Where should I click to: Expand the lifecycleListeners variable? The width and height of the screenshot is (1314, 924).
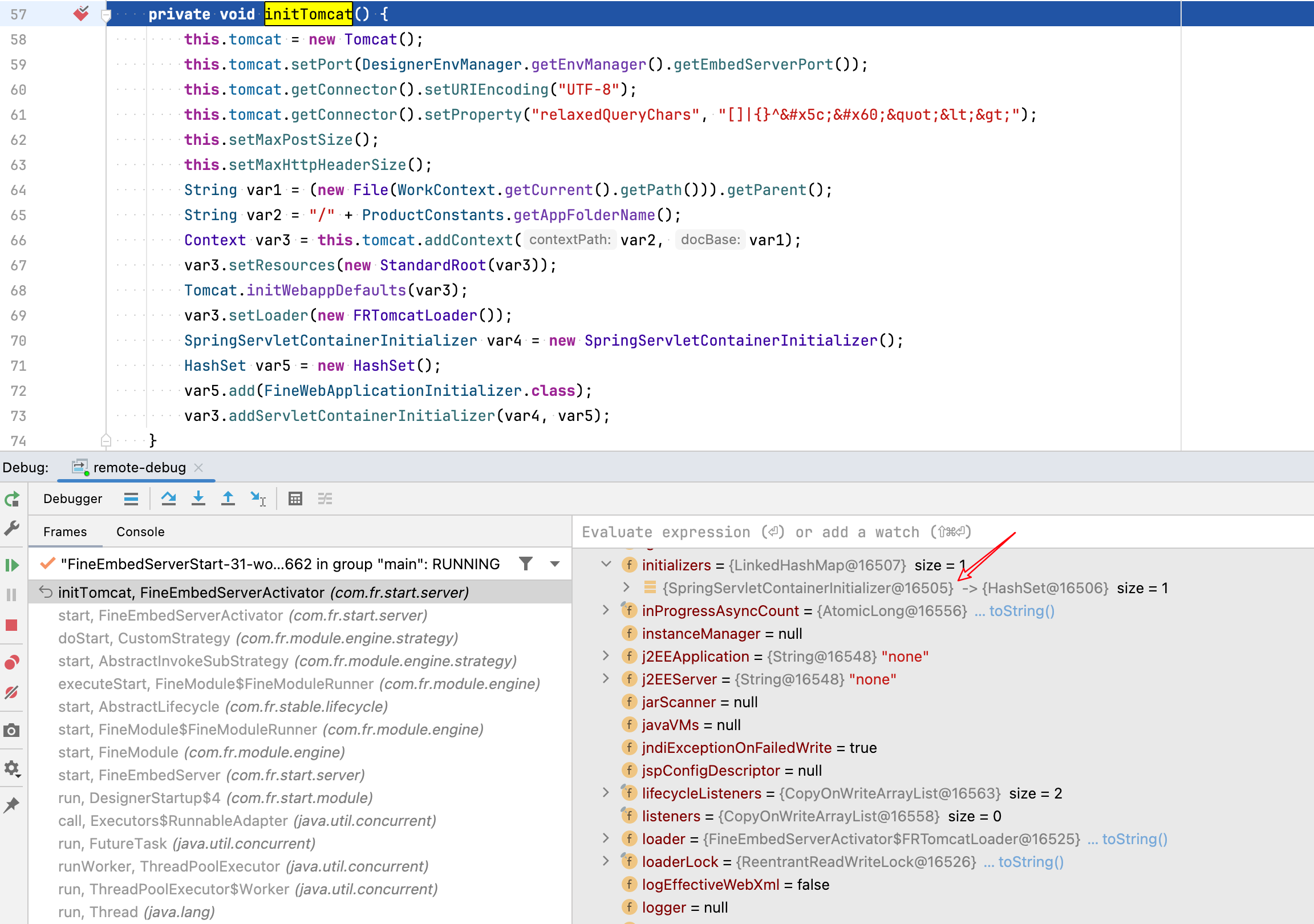click(606, 793)
